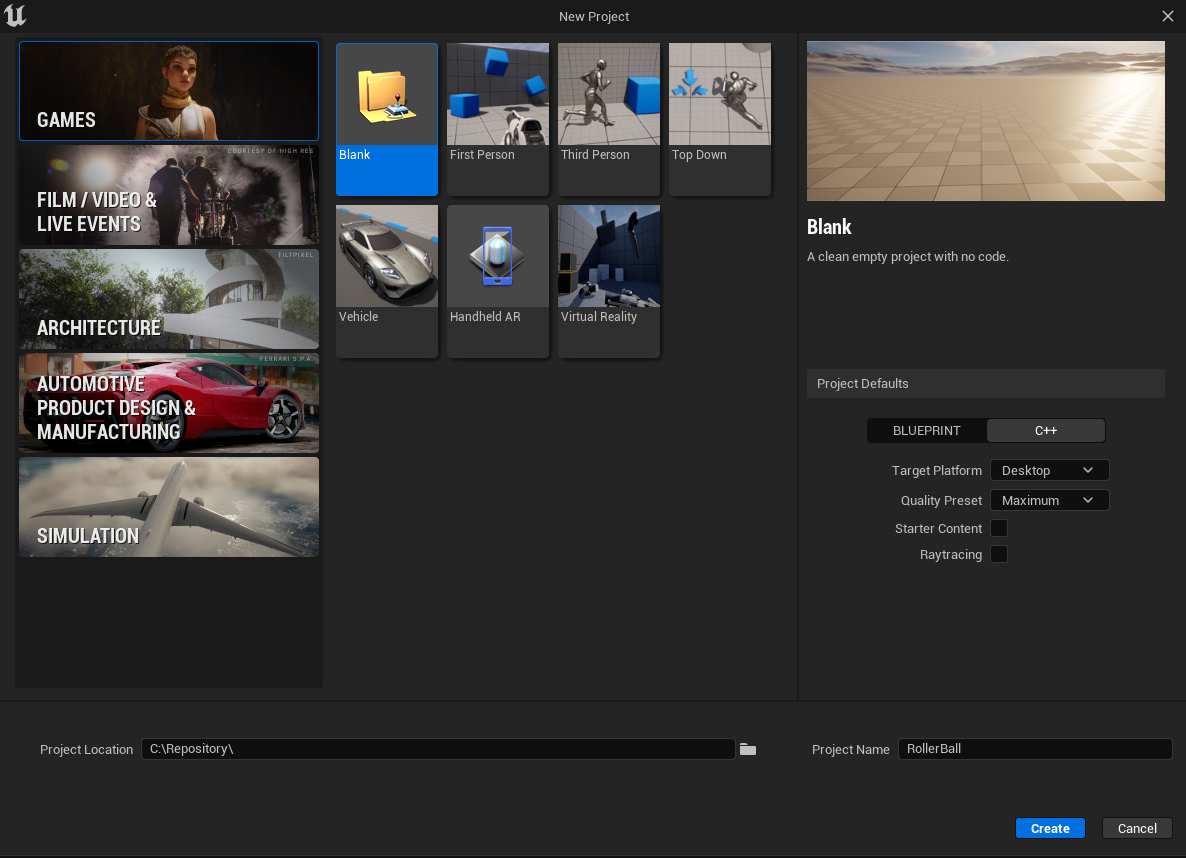Viewport: 1186px width, 858px height.
Task: Expand the Quality Preset dropdown
Action: [x=1049, y=500]
